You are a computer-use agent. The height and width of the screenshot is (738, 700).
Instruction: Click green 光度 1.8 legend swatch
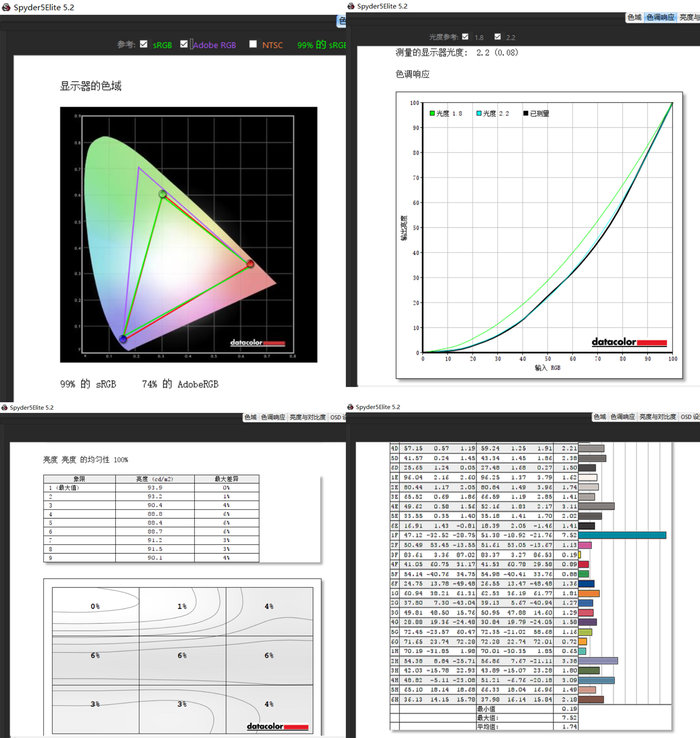point(432,113)
